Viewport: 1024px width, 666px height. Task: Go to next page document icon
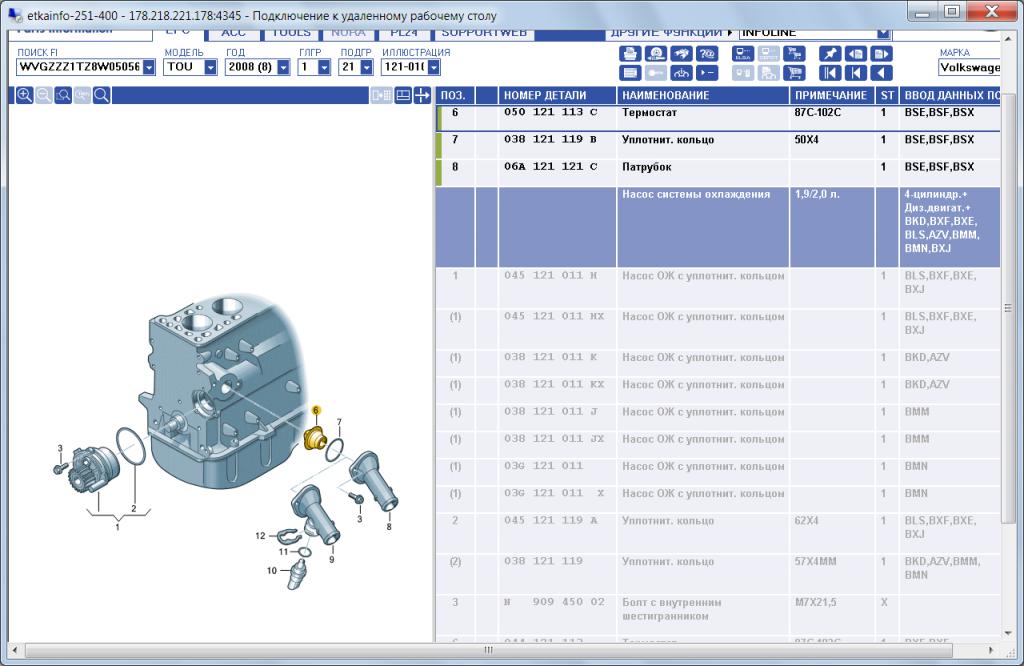pos(881,54)
